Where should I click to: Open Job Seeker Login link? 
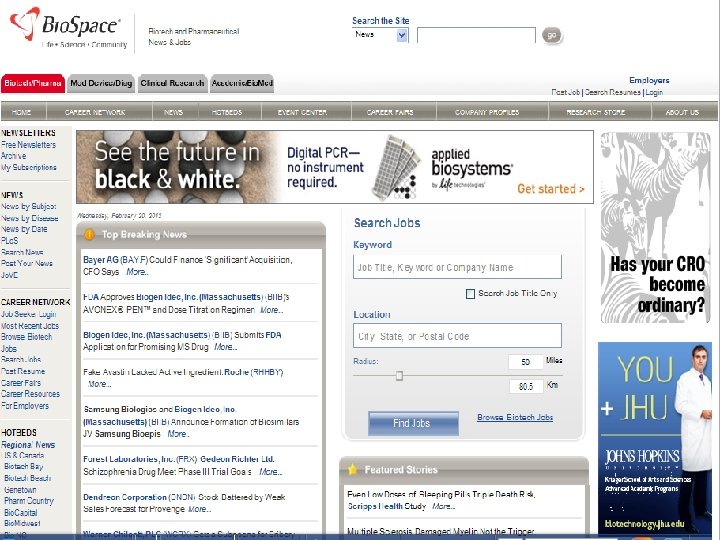tap(28, 314)
